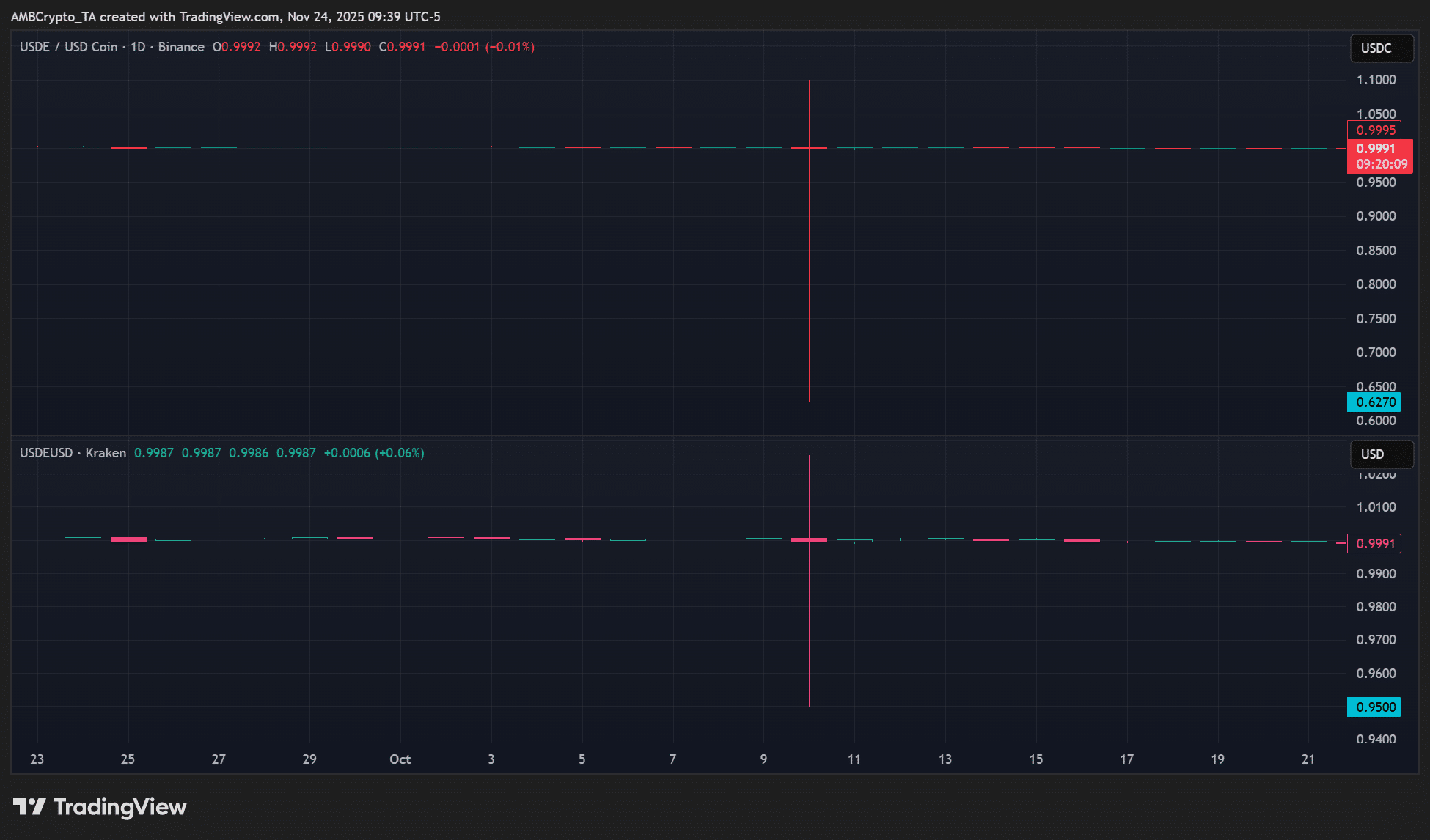
Task: Select the cyan 0.9500 price label
Action: point(1374,707)
